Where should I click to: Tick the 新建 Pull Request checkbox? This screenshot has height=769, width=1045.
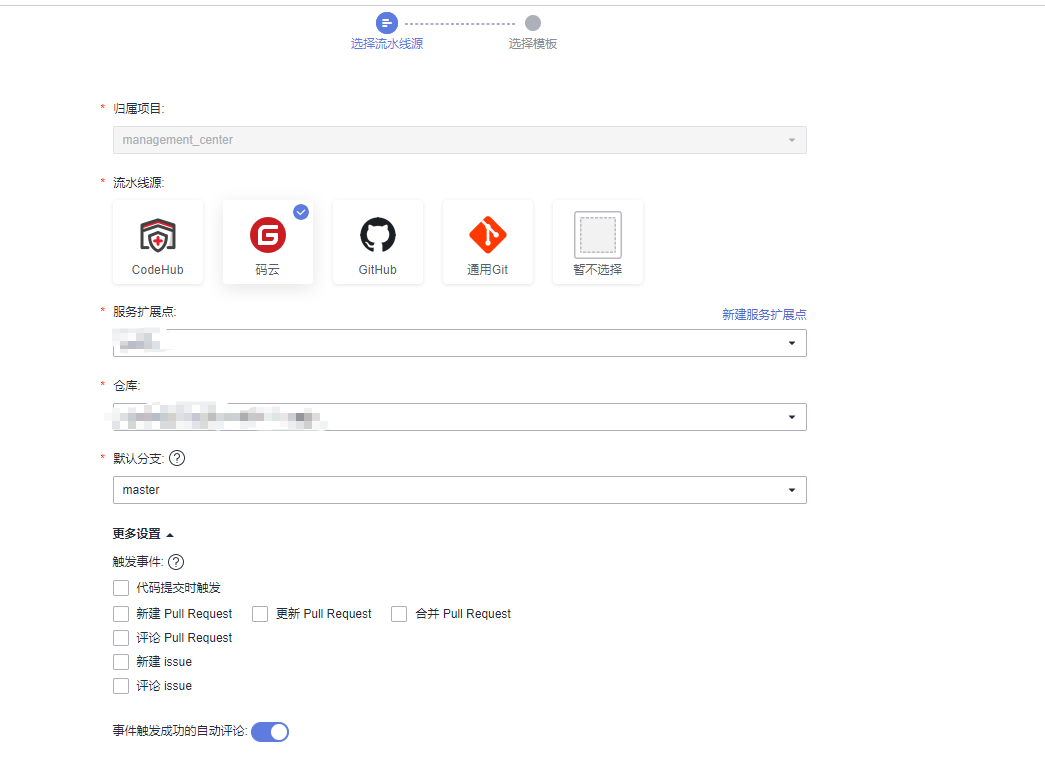(121, 614)
